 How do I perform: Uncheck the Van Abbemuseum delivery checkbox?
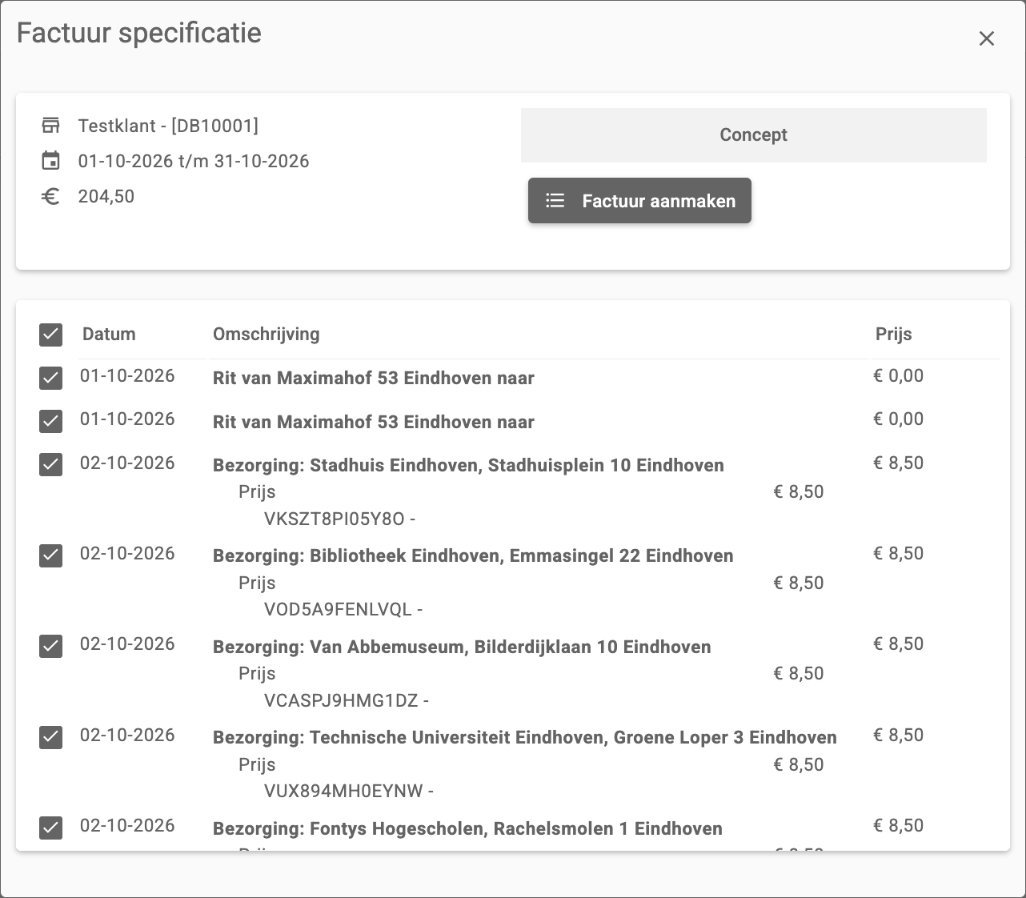[50, 646]
